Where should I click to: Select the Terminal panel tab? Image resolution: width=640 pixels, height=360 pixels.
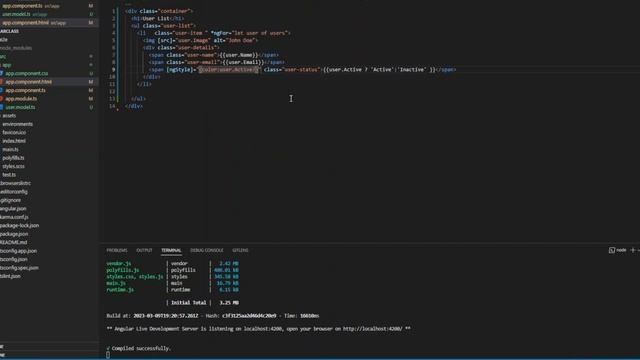click(171, 250)
